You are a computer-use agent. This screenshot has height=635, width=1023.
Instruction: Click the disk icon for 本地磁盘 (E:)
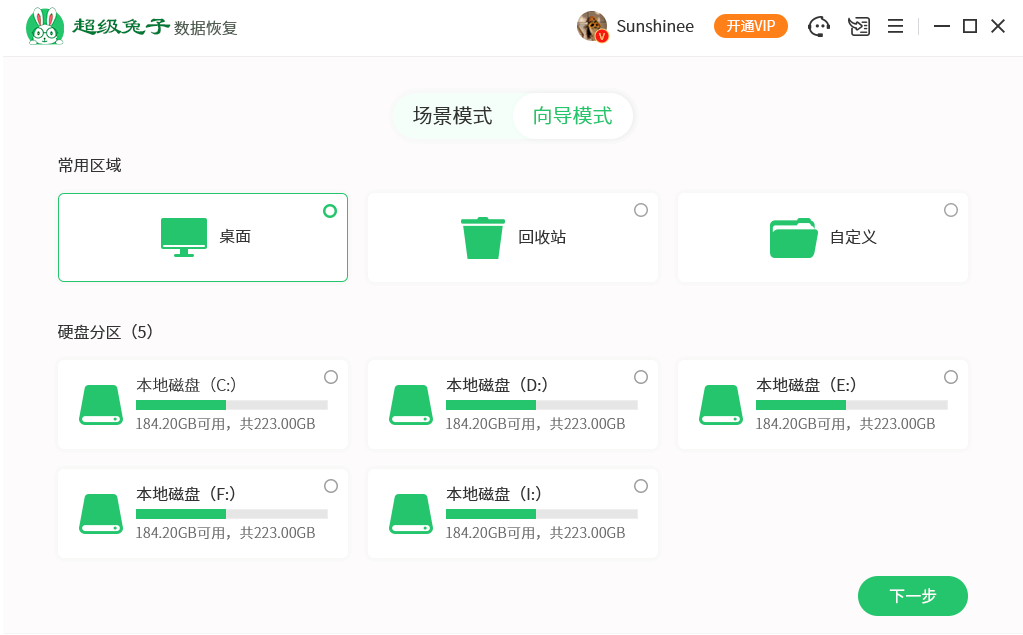click(x=720, y=404)
